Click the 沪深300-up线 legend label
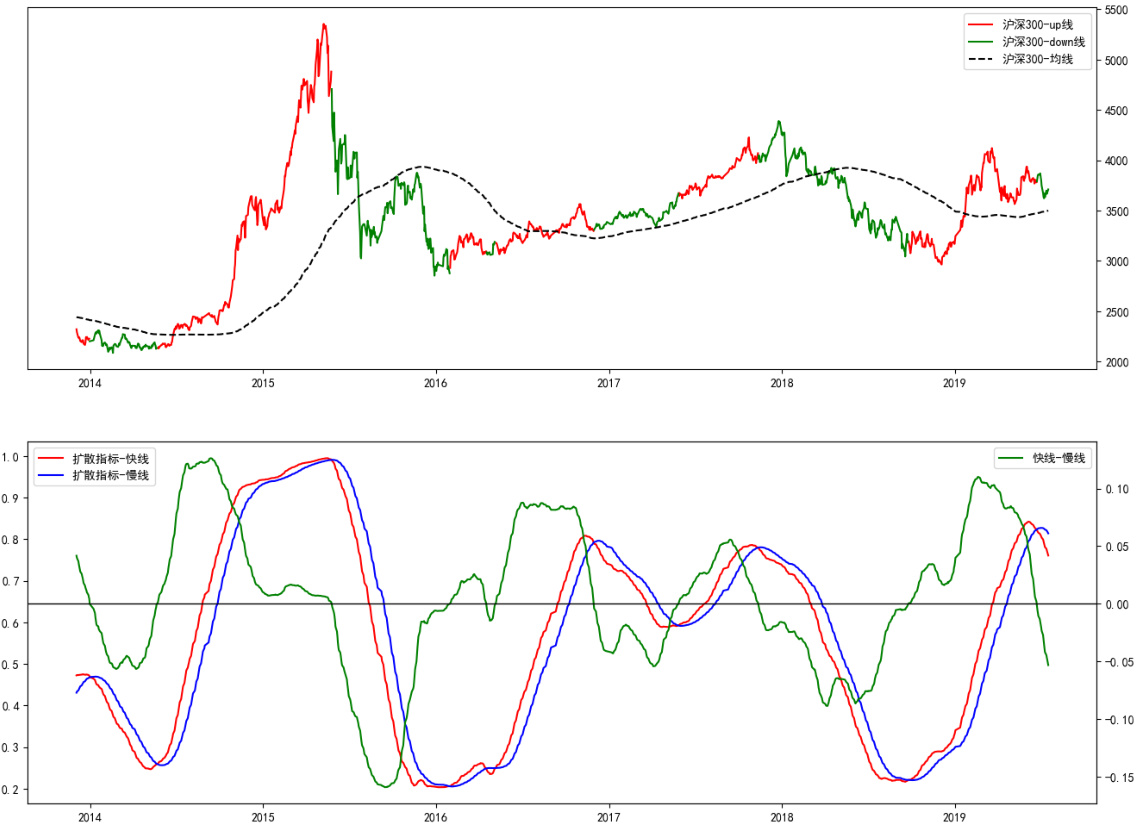 coord(1043,22)
